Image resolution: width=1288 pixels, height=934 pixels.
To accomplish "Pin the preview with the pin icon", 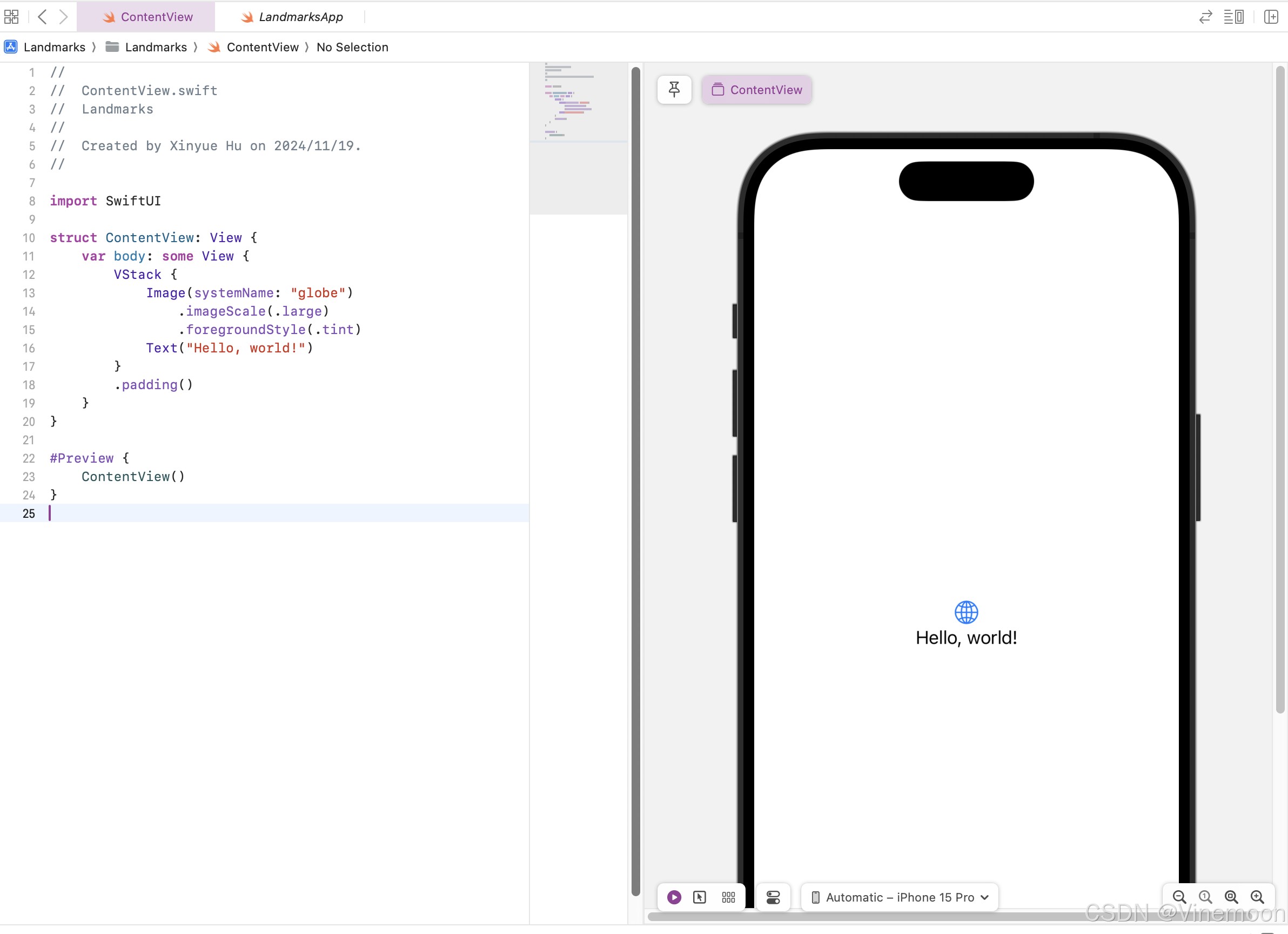I will pyautogui.click(x=674, y=90).
